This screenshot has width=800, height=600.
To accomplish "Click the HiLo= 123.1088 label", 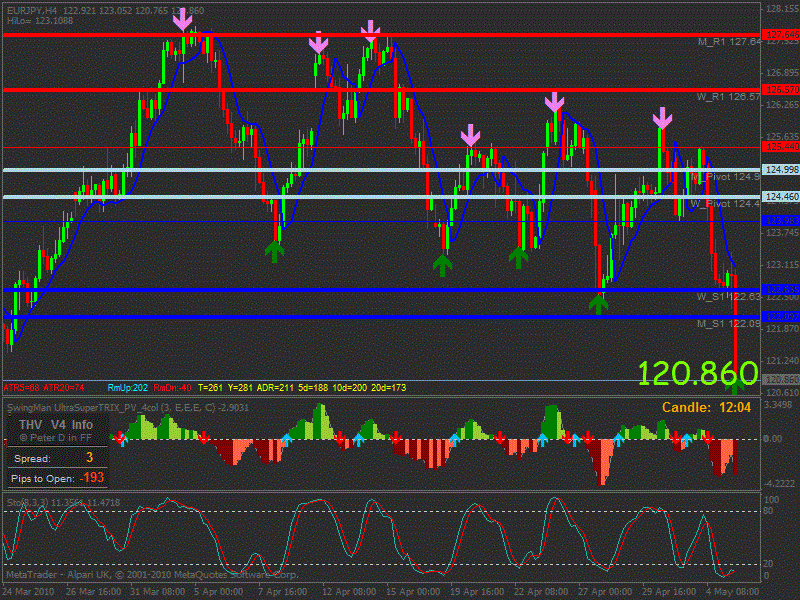I will tap(40, 21).
